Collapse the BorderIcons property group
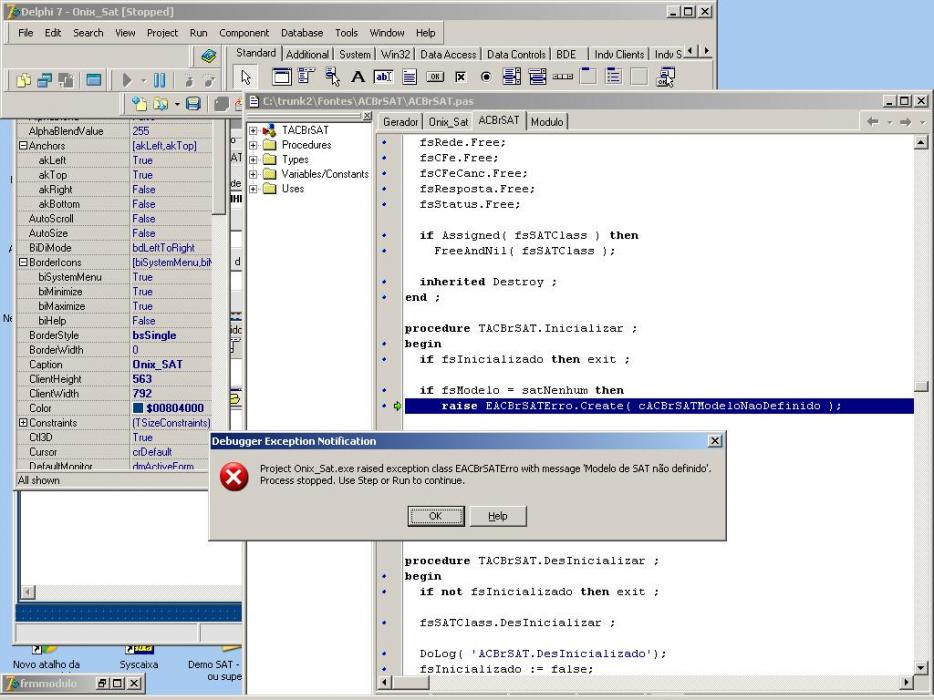This screenshot has width=934, height=700. (23, 262)
